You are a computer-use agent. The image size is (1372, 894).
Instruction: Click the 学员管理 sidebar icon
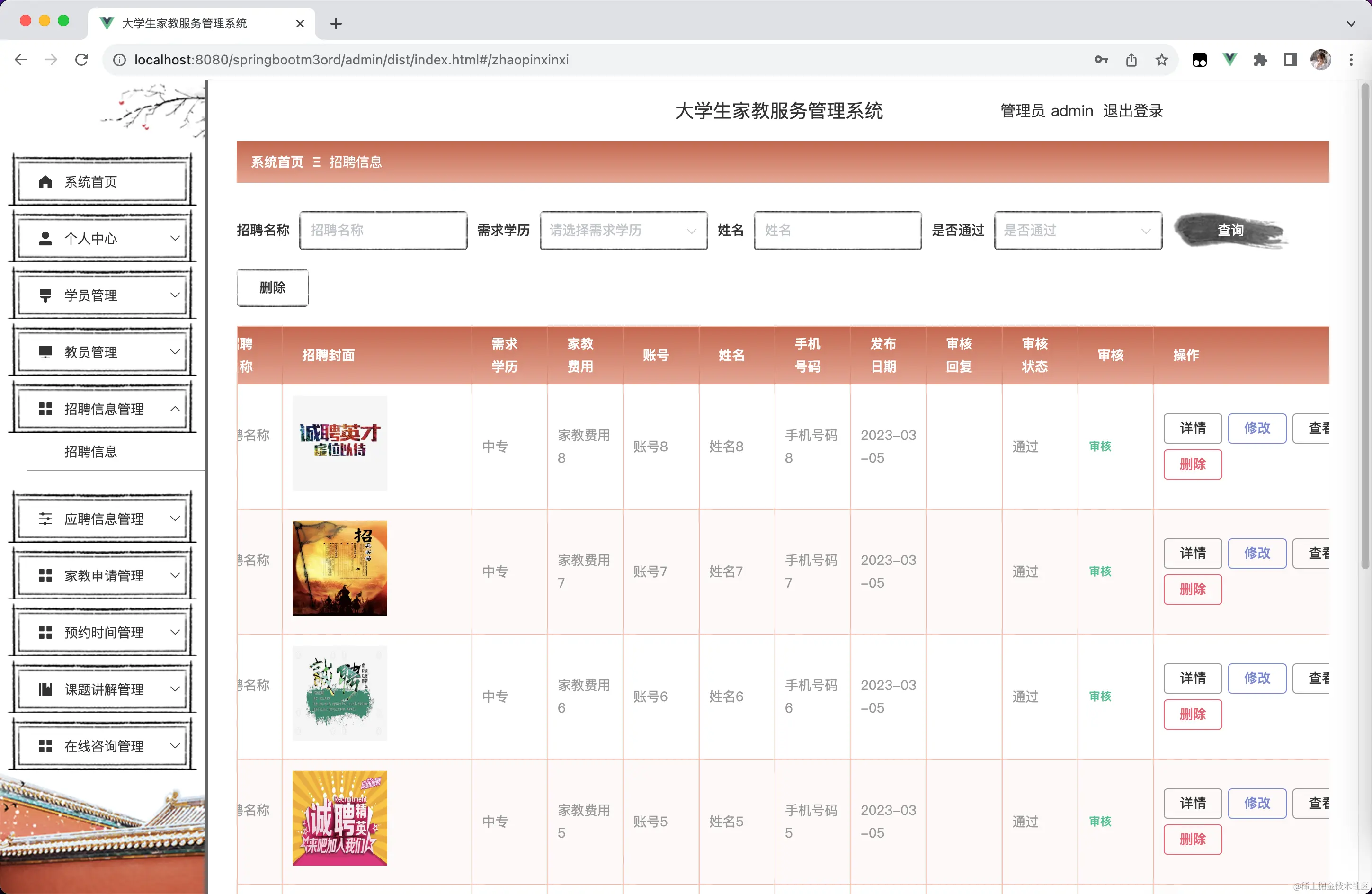45,295
